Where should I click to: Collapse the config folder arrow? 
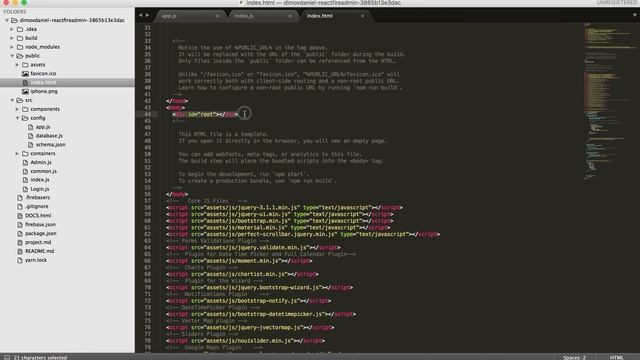[17, 118]
